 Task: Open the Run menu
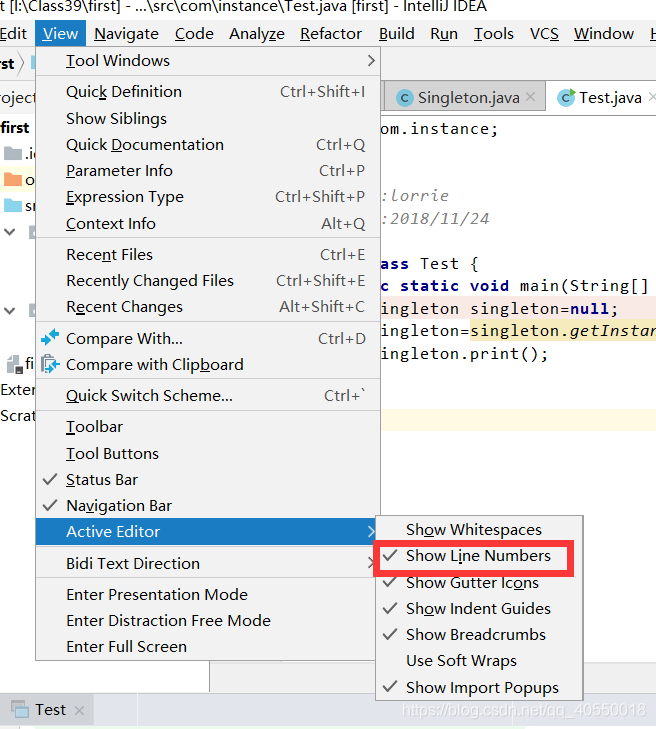pyautogui.click(x=444, y=33)
